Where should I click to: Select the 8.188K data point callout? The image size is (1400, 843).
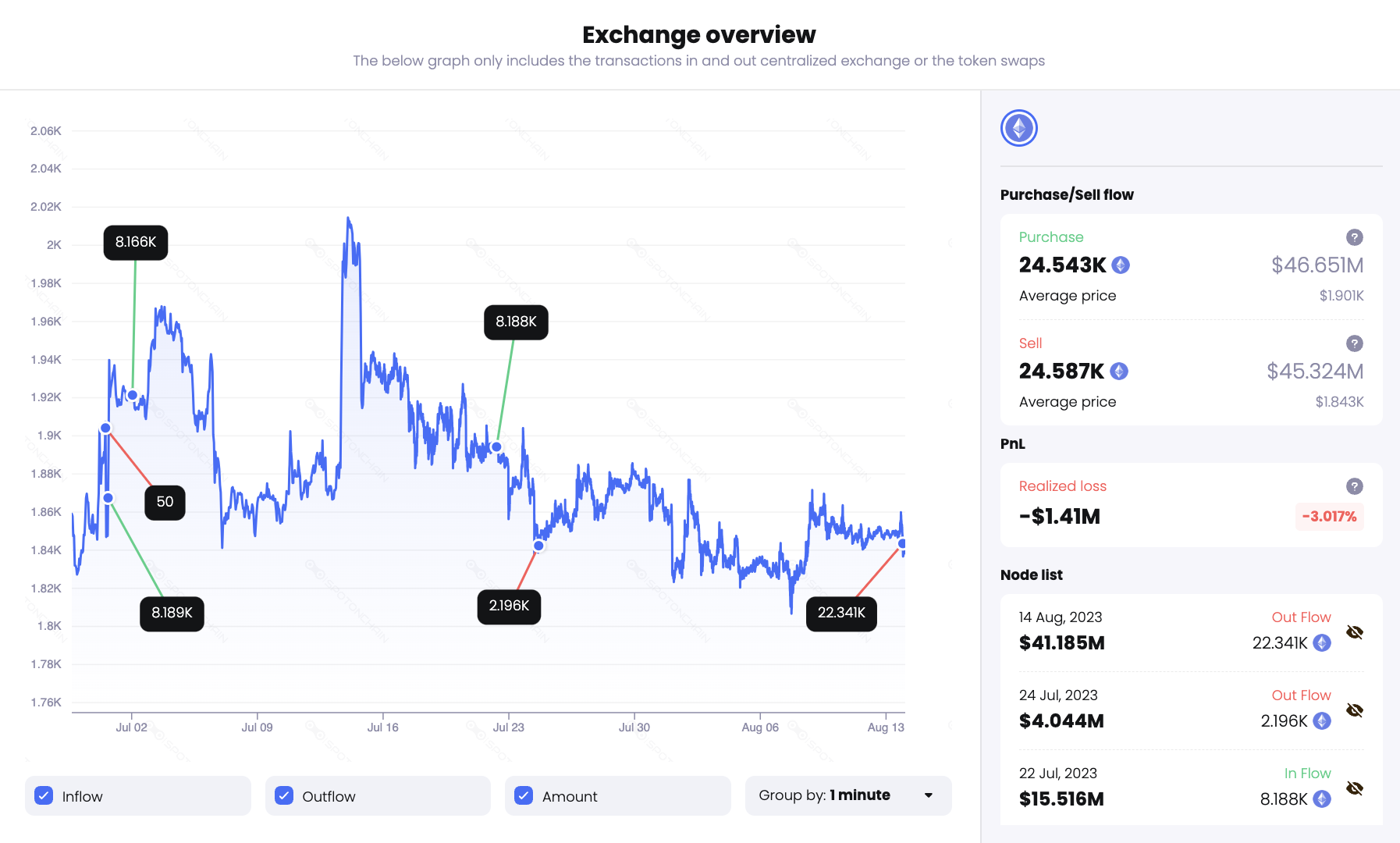coord(516,322)
